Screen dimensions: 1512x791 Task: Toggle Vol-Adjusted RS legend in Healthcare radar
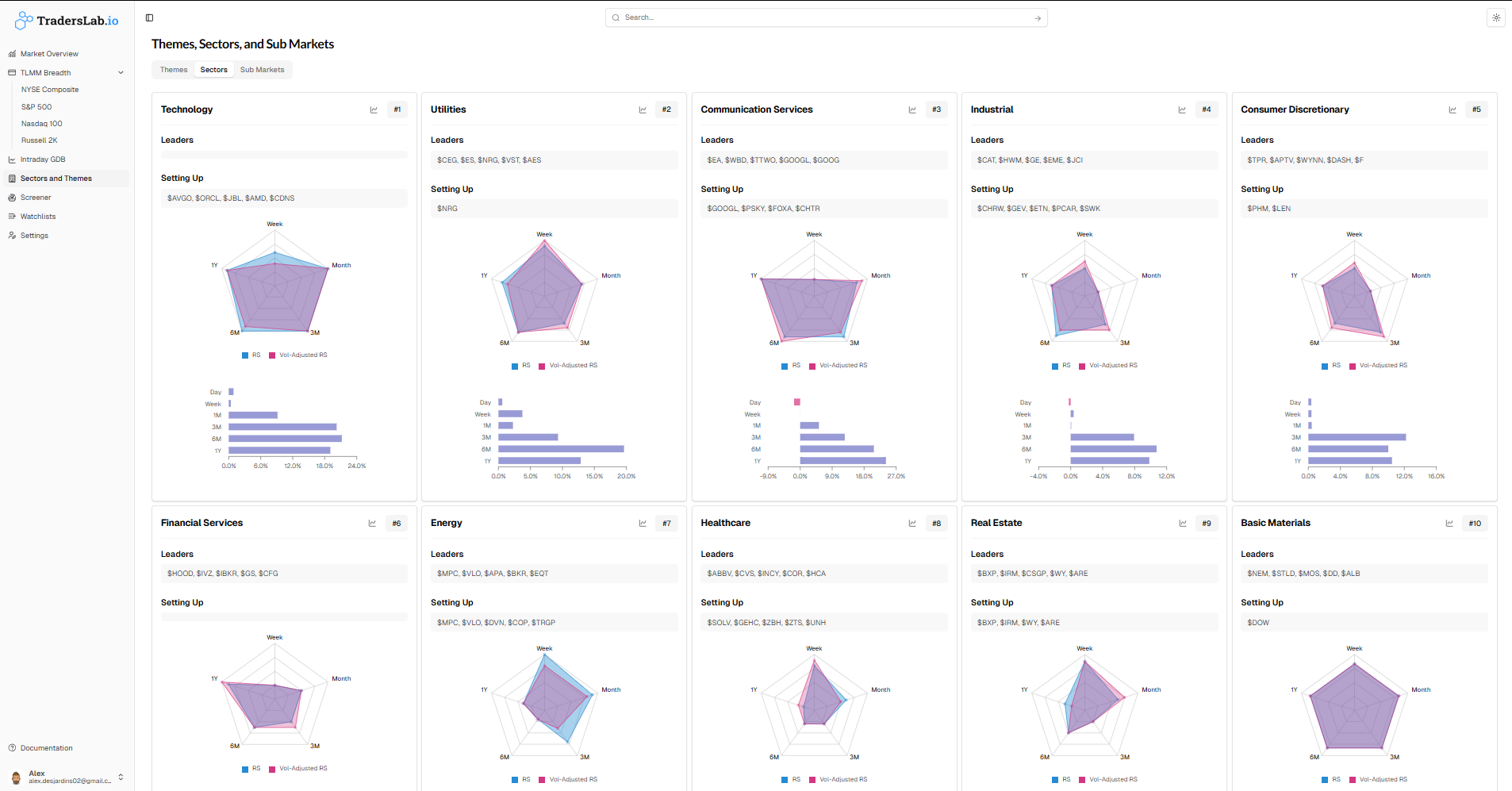click(x=839, y=780)
